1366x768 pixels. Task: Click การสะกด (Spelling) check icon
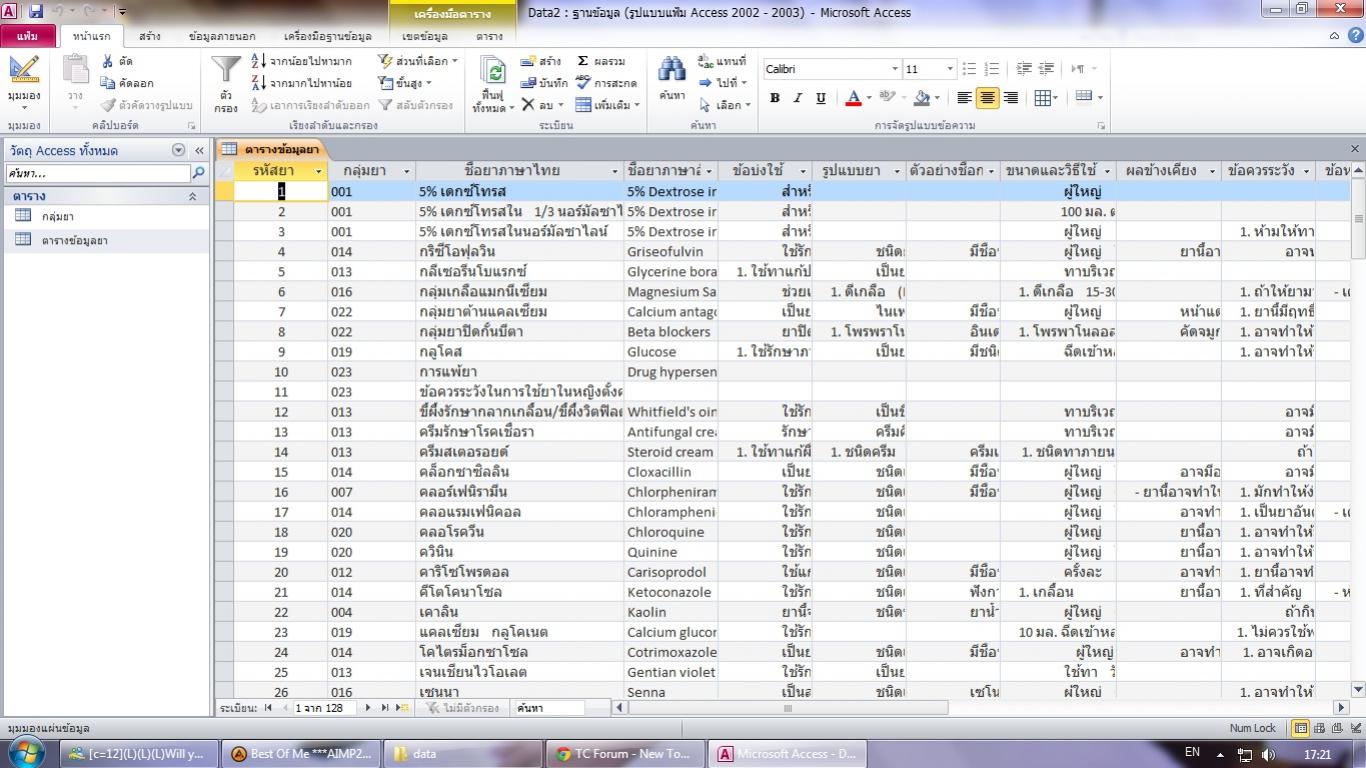tap(583, 83)
